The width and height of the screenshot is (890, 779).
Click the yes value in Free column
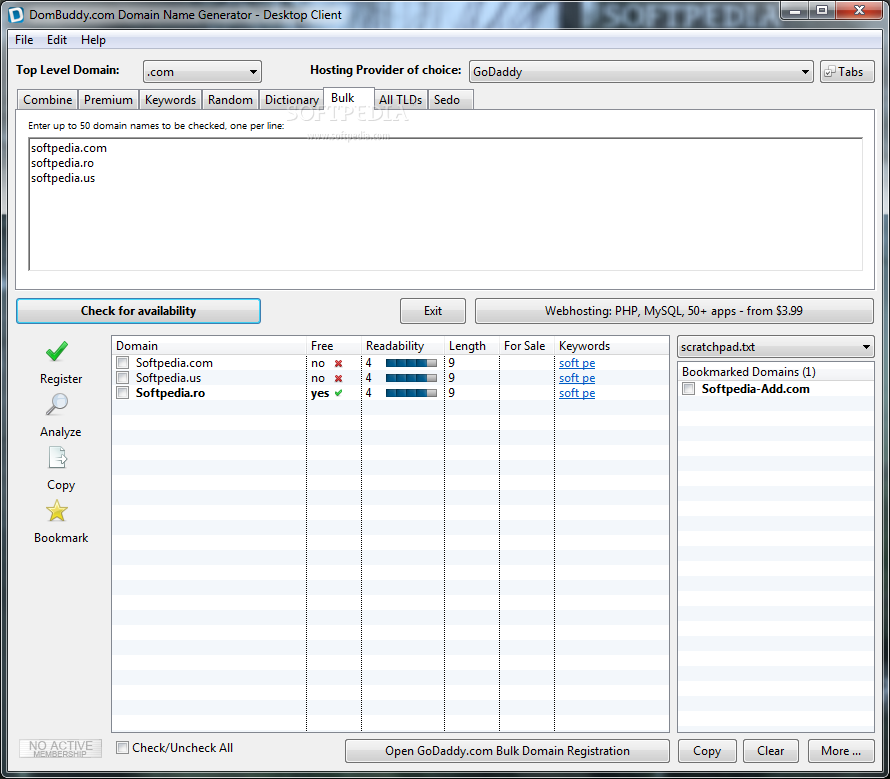320,393
